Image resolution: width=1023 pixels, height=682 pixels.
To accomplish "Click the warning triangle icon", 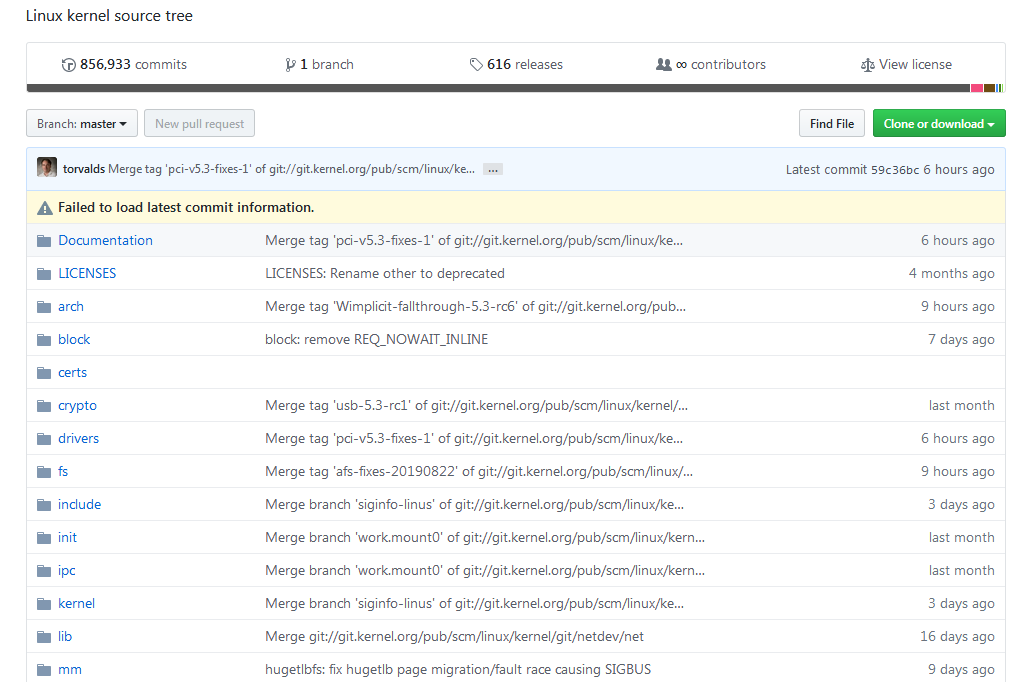I will pos(44,208).
